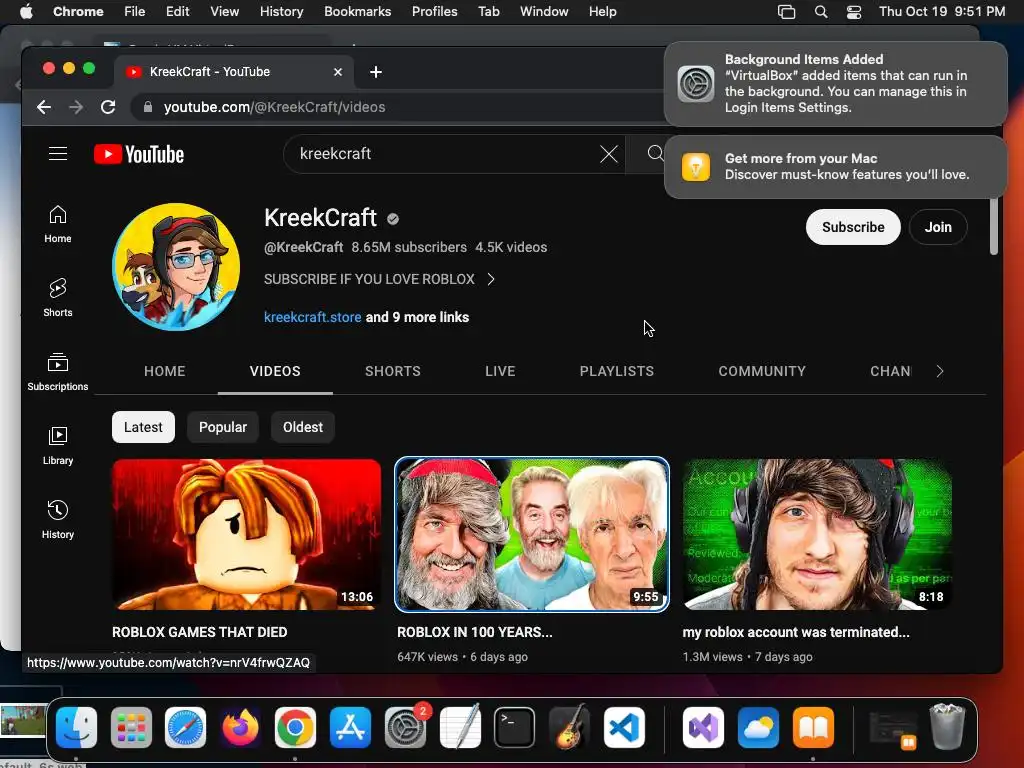Image resolution: width=1024 pixels, height=768 pixels.
Task: Launch Safari from the Dock
Action: [185, 728]
